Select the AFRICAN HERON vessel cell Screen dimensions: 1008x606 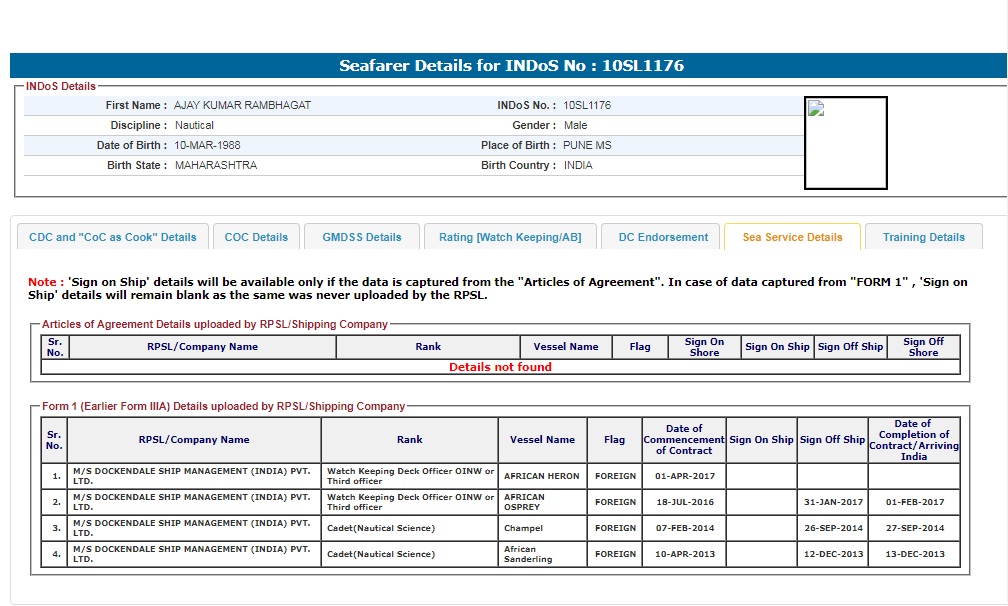coord(541,477)
